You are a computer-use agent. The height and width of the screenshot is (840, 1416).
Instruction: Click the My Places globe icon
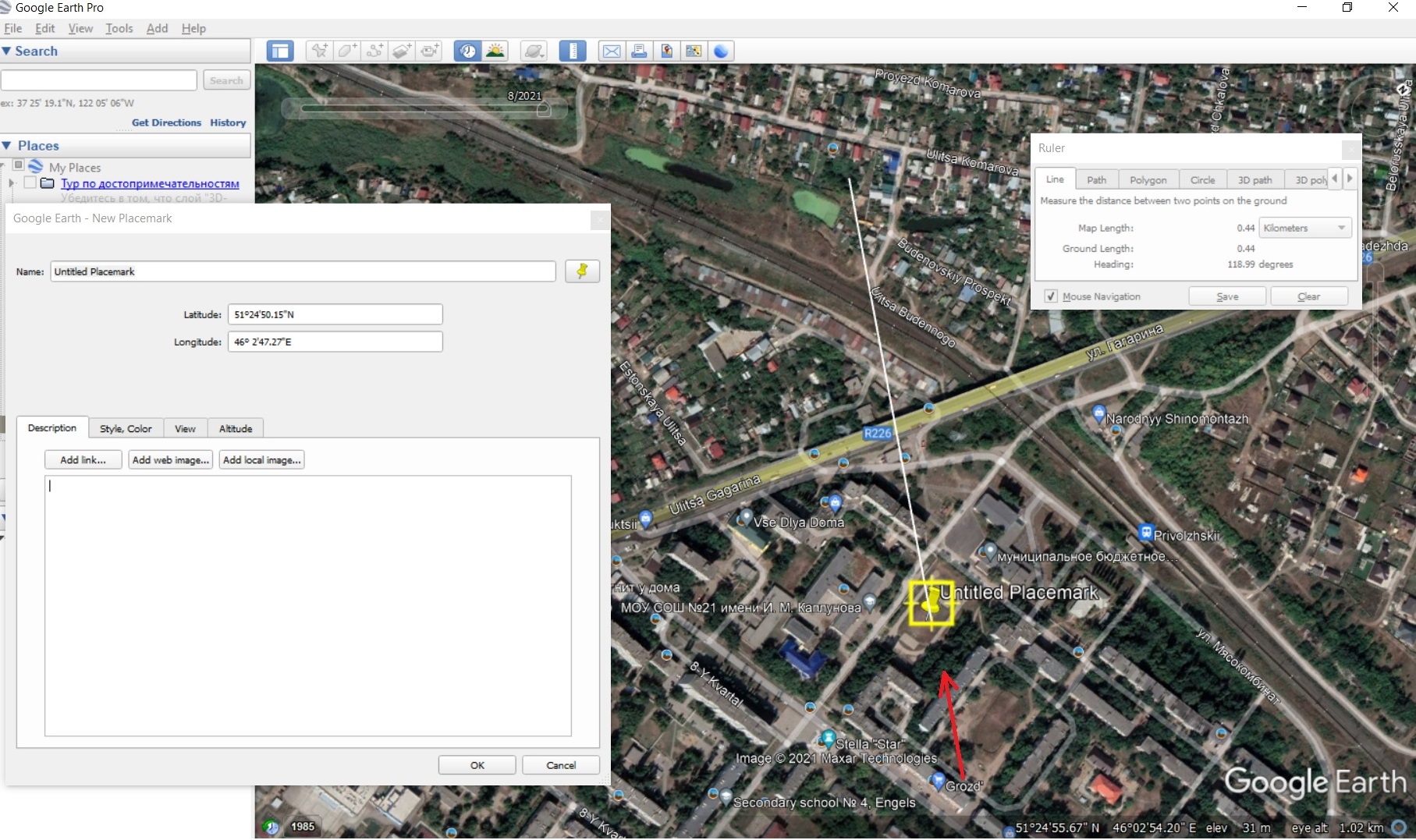[x=36, y=166]
